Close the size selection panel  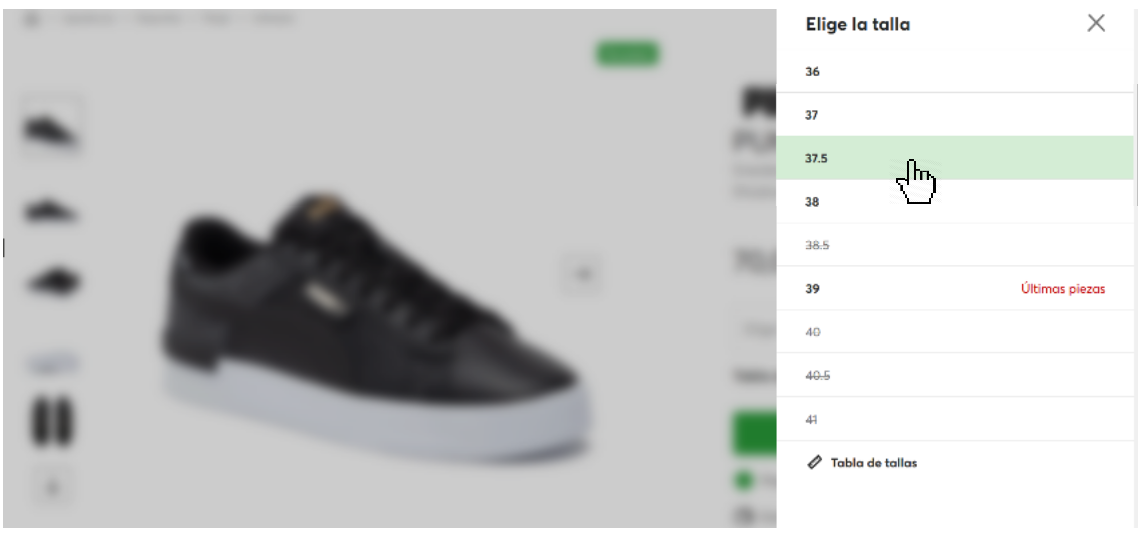click(1096, 23)
